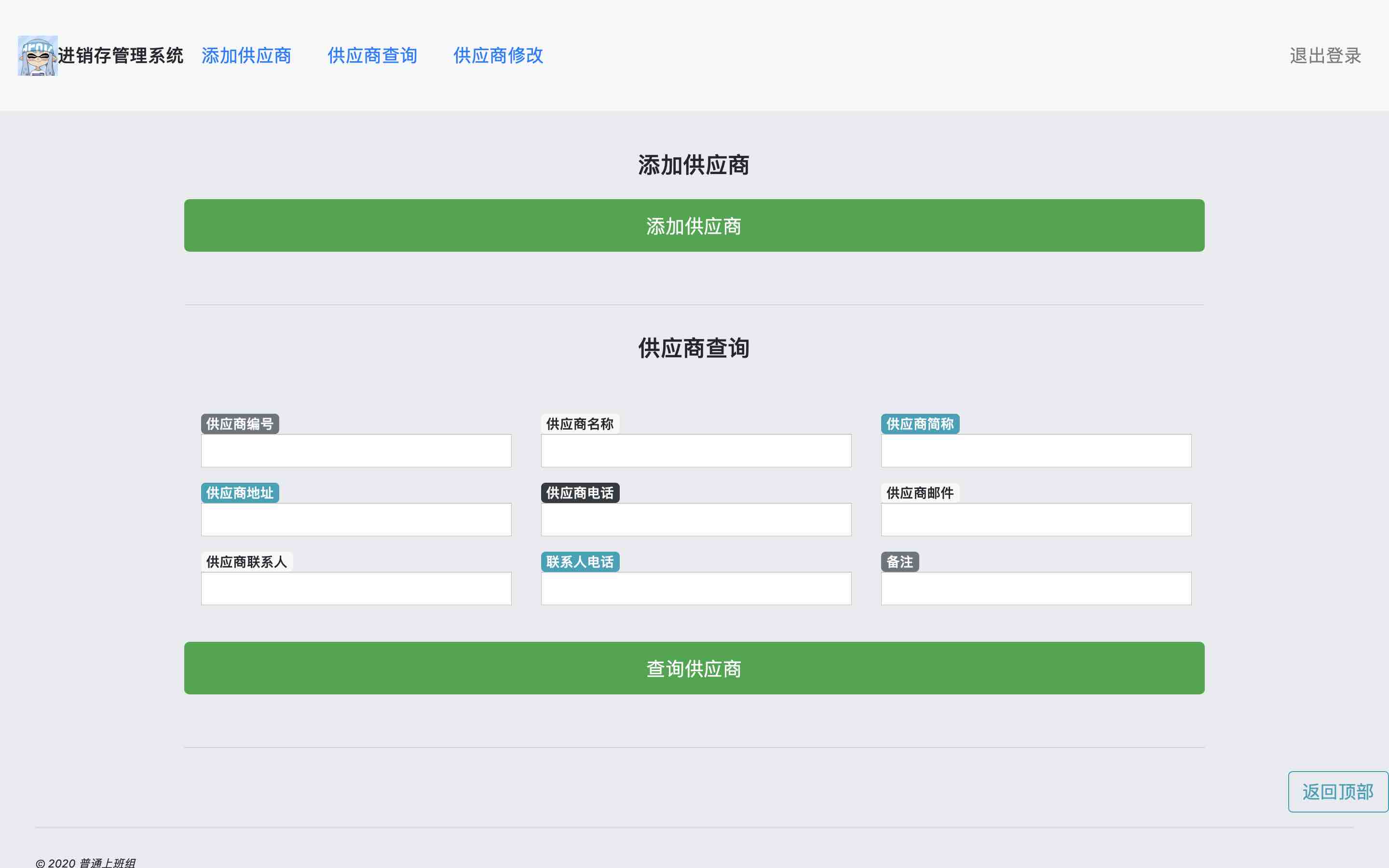Focus the 供应商联系人 input field
Image resolution: width=1389 pixels, height=868 pixels.
click(x=356, y=588)
